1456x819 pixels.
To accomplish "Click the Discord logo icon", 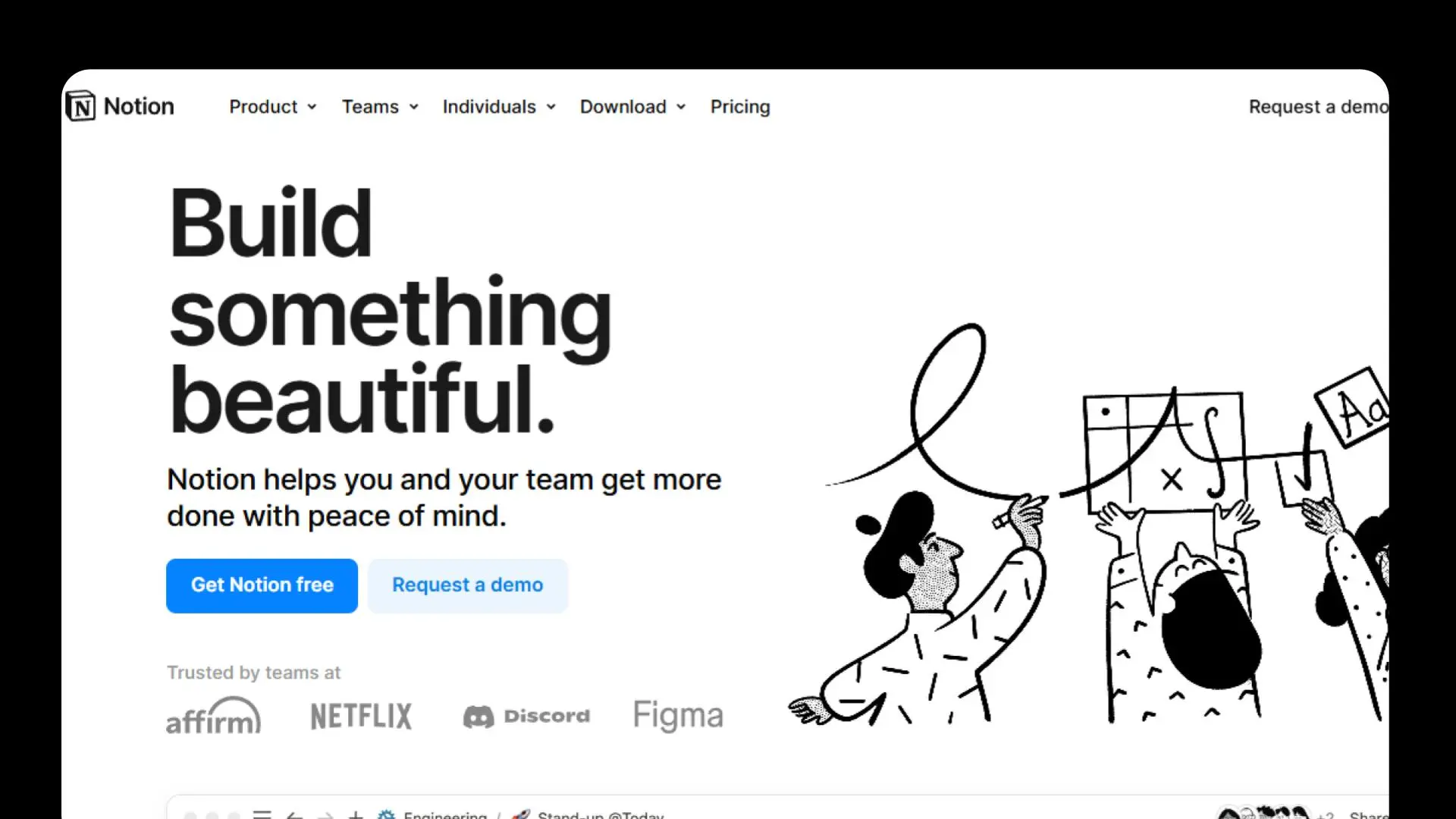I will [x=479, y=717].
